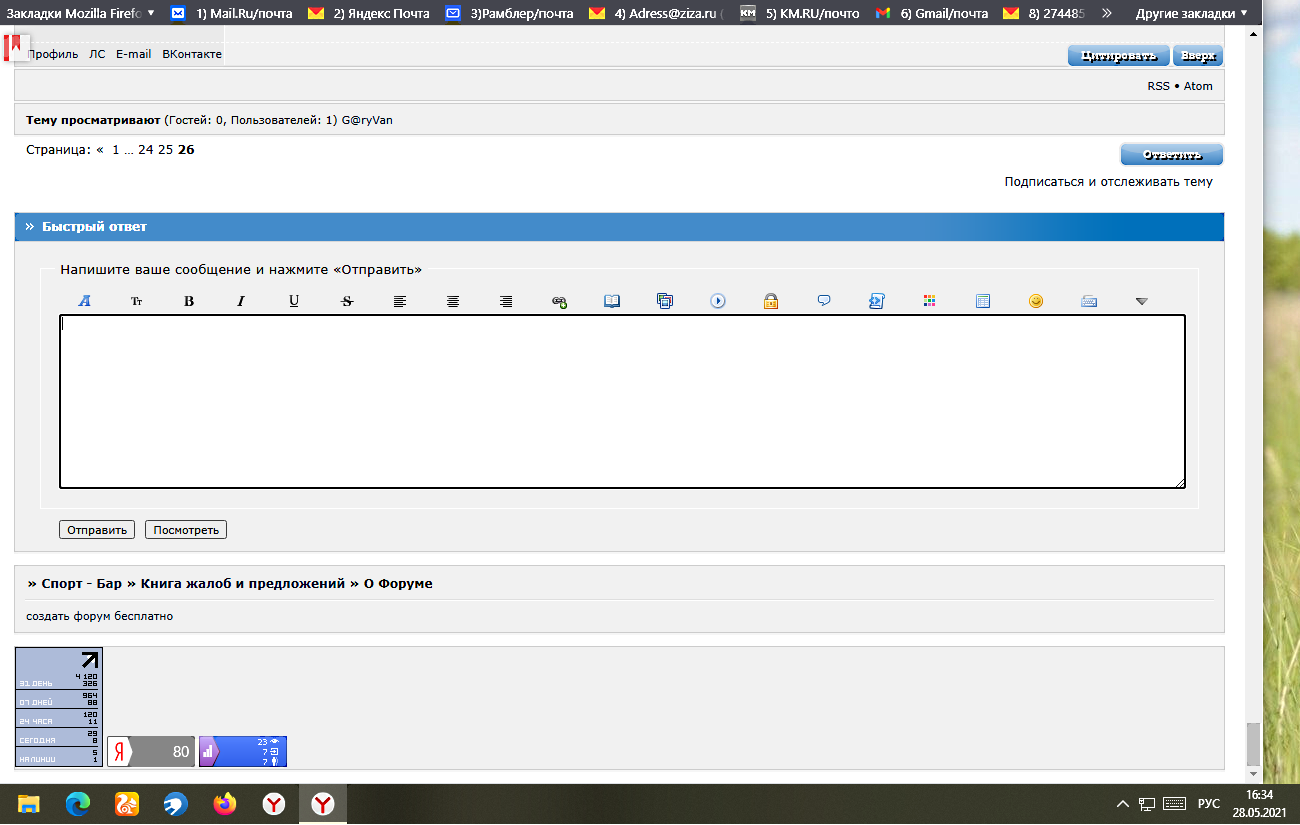
Task: Click in the quick reply message box
Action: tap(622, 402)
